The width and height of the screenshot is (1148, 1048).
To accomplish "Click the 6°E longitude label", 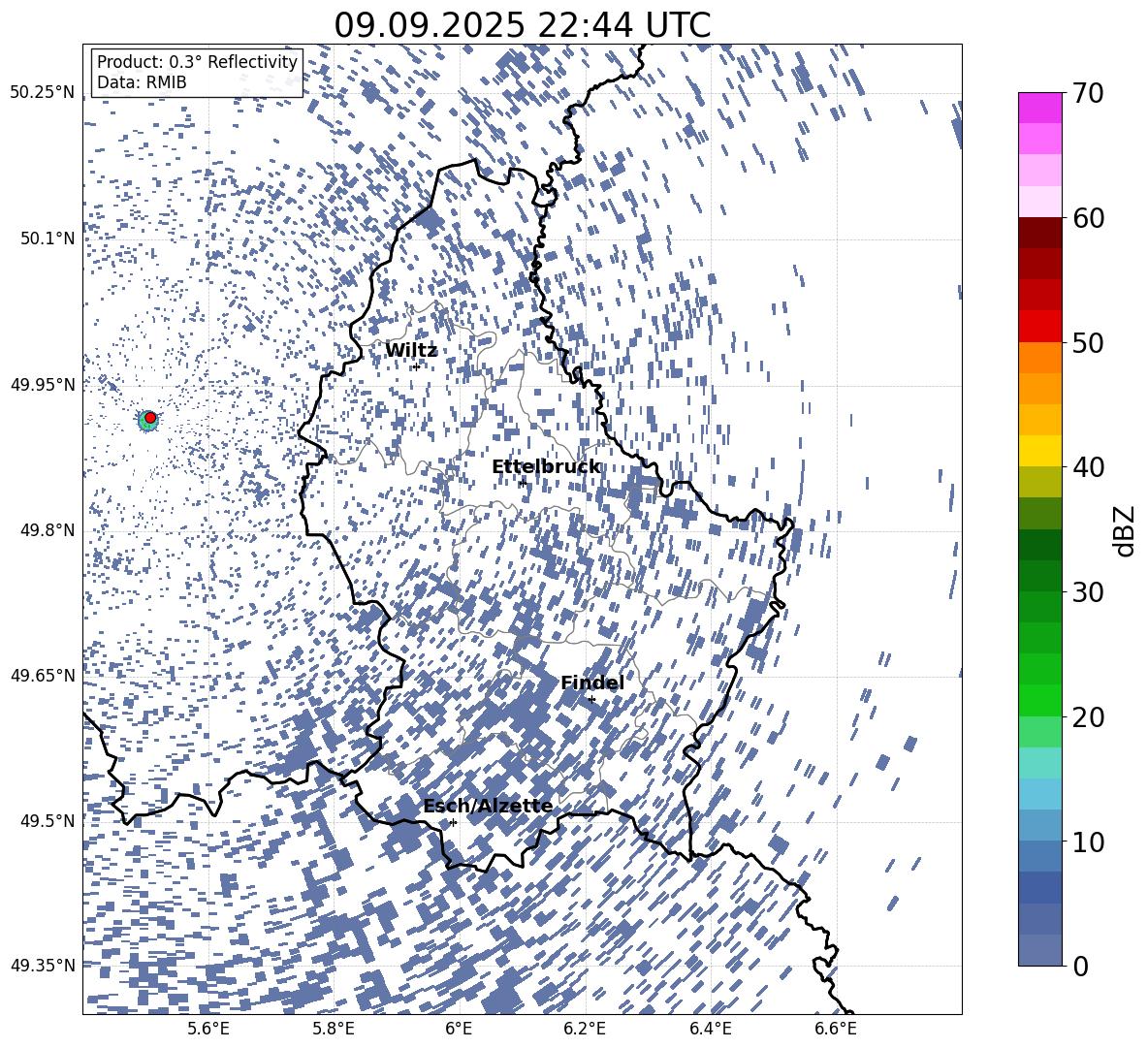I will [x=459, y=1029].
